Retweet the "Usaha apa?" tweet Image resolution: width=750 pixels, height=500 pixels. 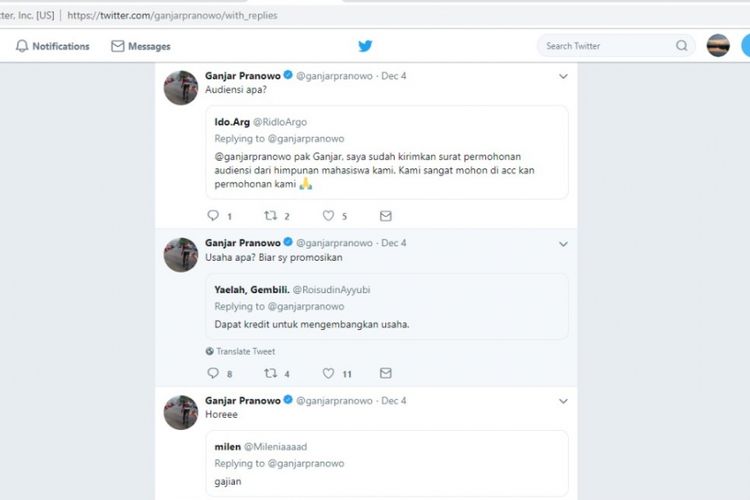[x=269, y=374]
